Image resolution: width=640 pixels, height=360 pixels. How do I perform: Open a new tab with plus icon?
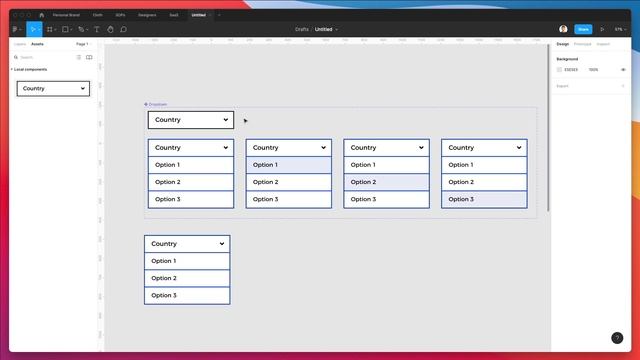(x=219, y=15)
